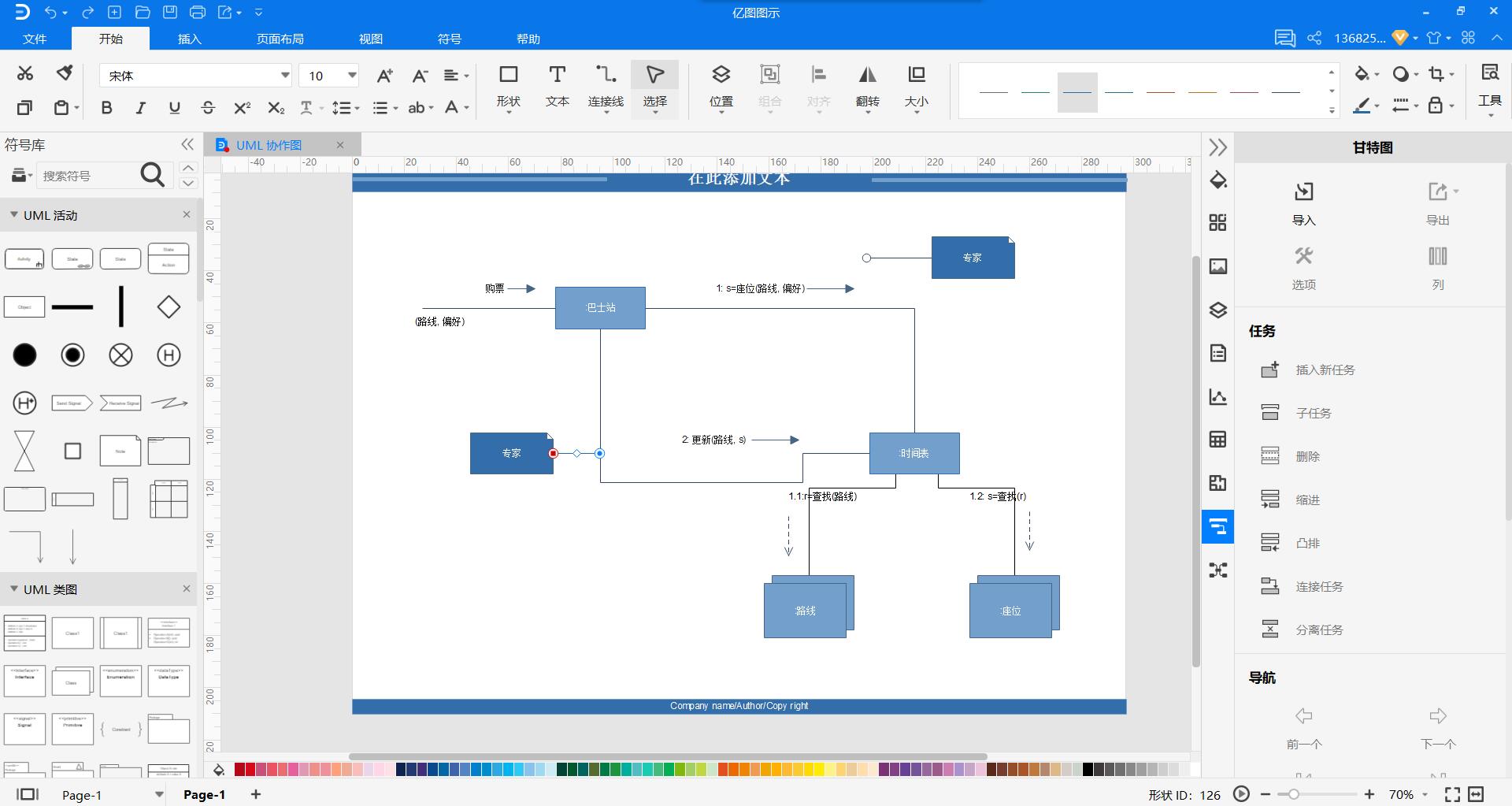Open the Layers panel icon in sidebar
The width and height of the screenshot is (1512, 806).
click(1217, 310)
